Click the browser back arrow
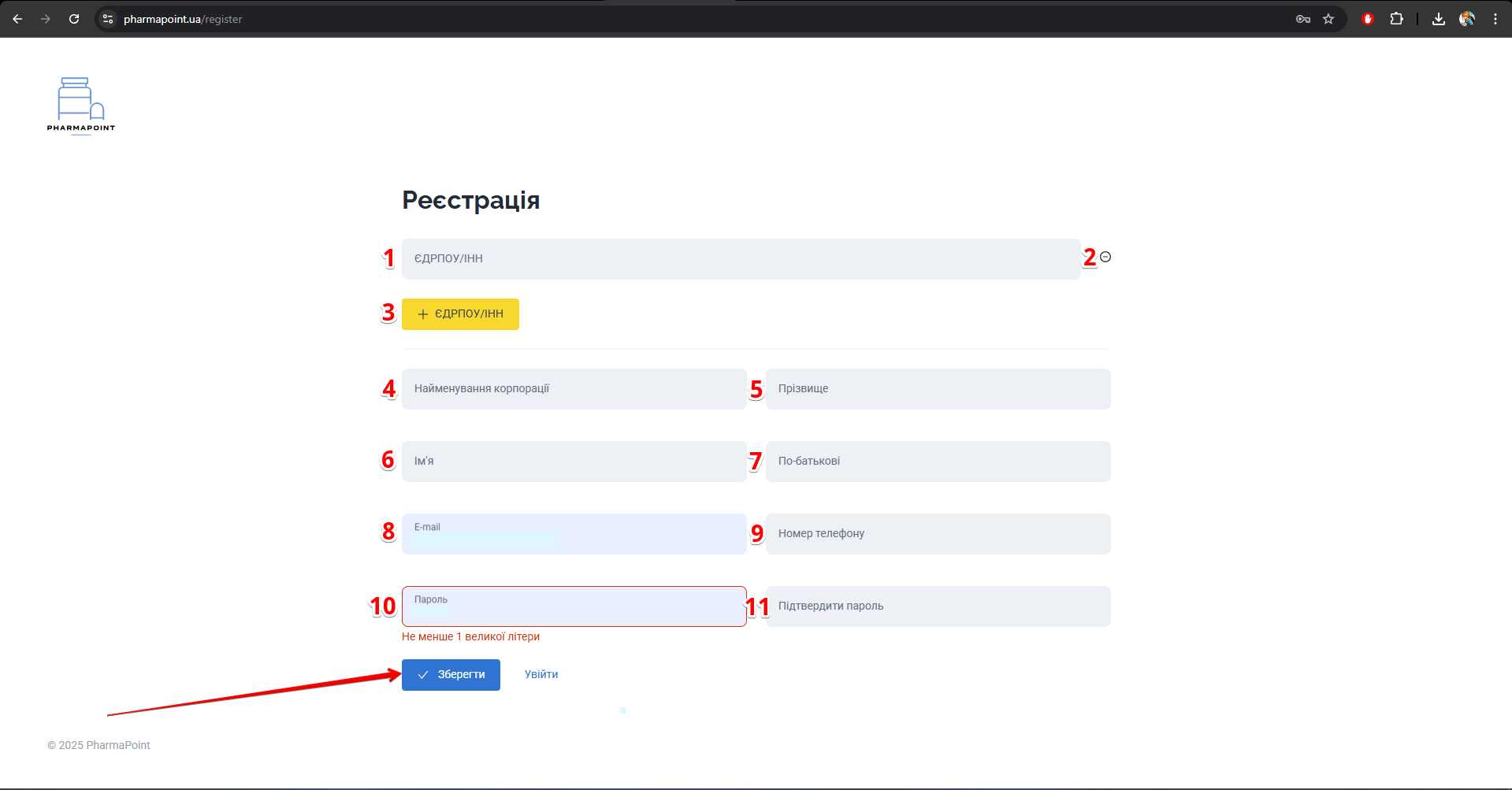This screenshot has width=1512, height=790. pos(17,19)
